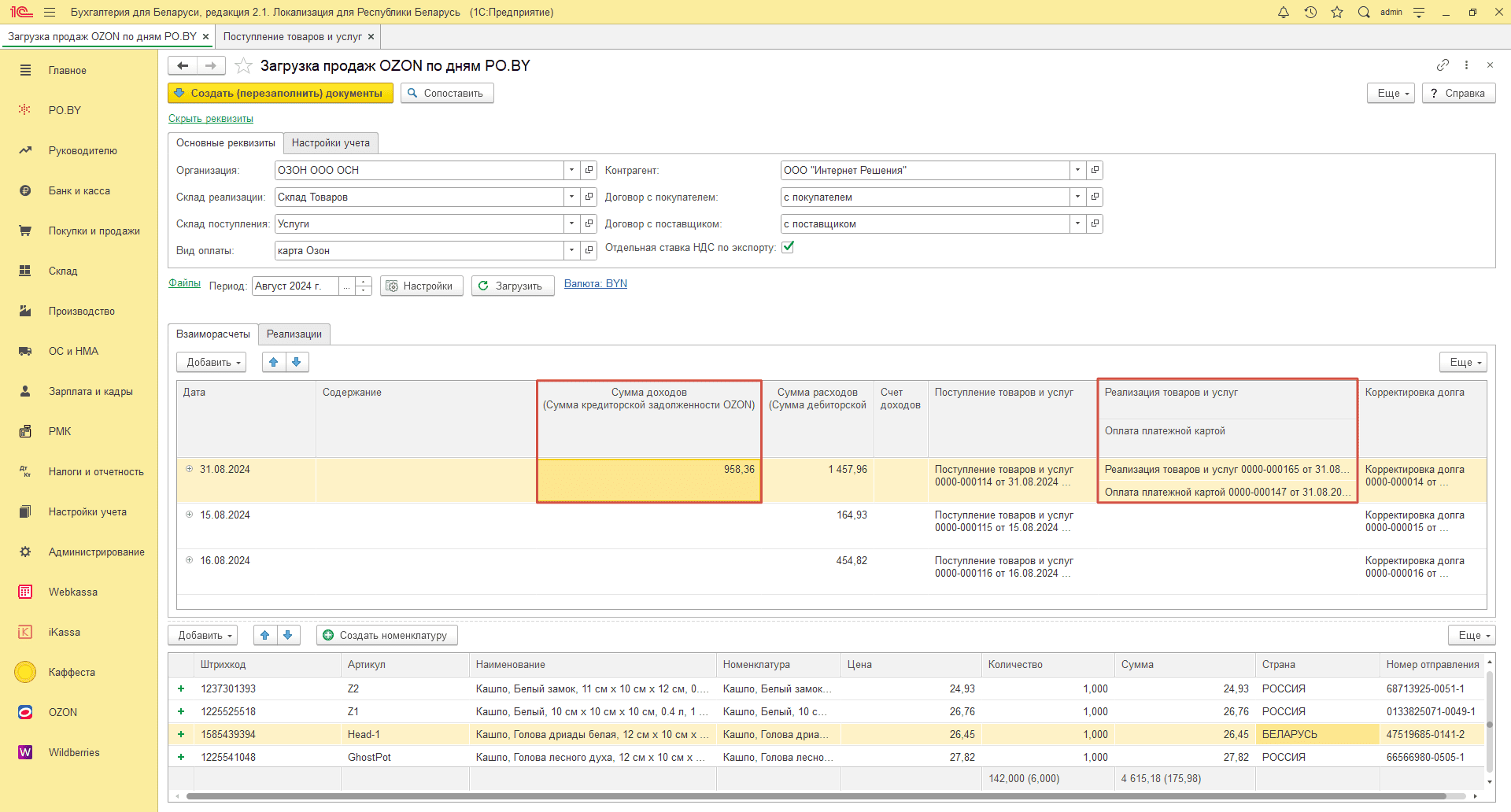Switch to Взаиморасчеты tab
The image size is (1511, 812).
213,334
